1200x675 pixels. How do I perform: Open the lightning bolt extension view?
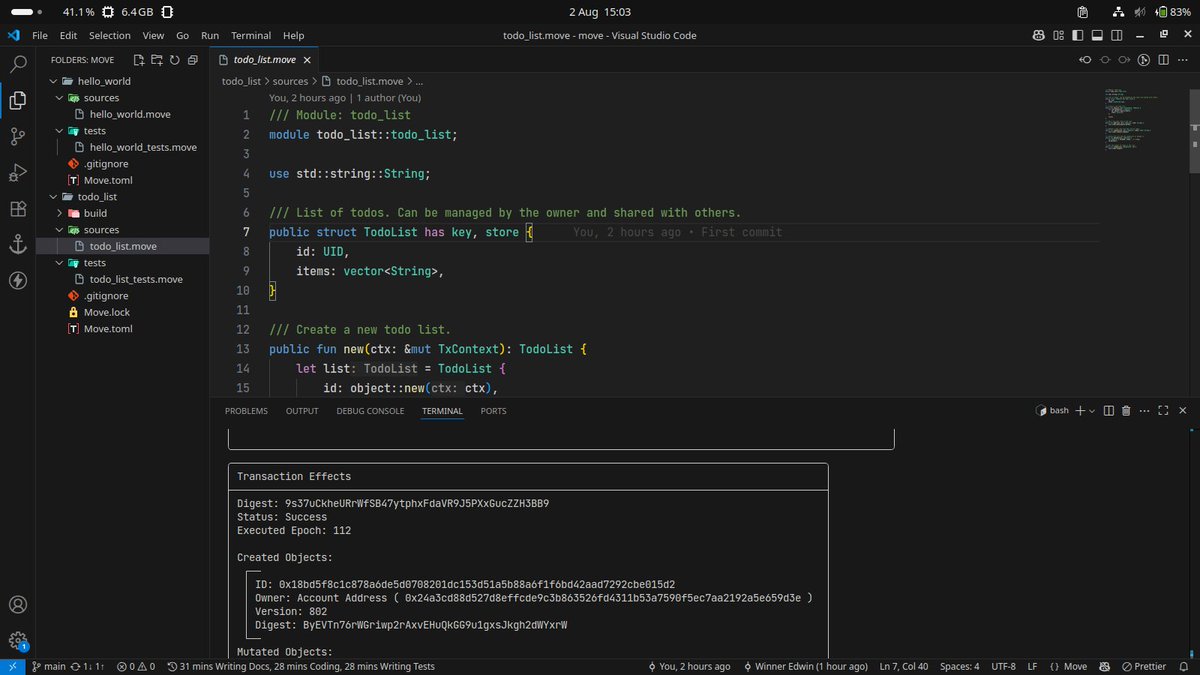[17, 280]
